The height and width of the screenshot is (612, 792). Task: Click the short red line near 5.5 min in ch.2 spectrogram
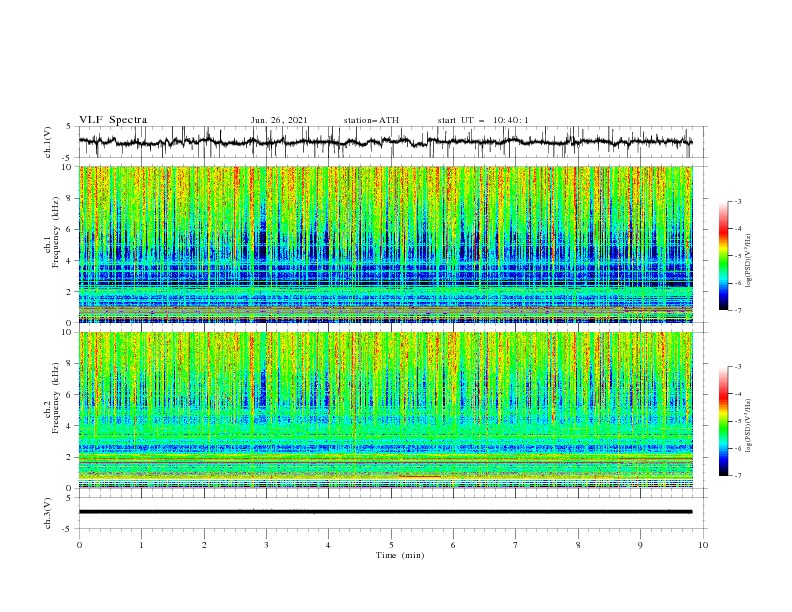pyautogui.click(x=419, y=477)
